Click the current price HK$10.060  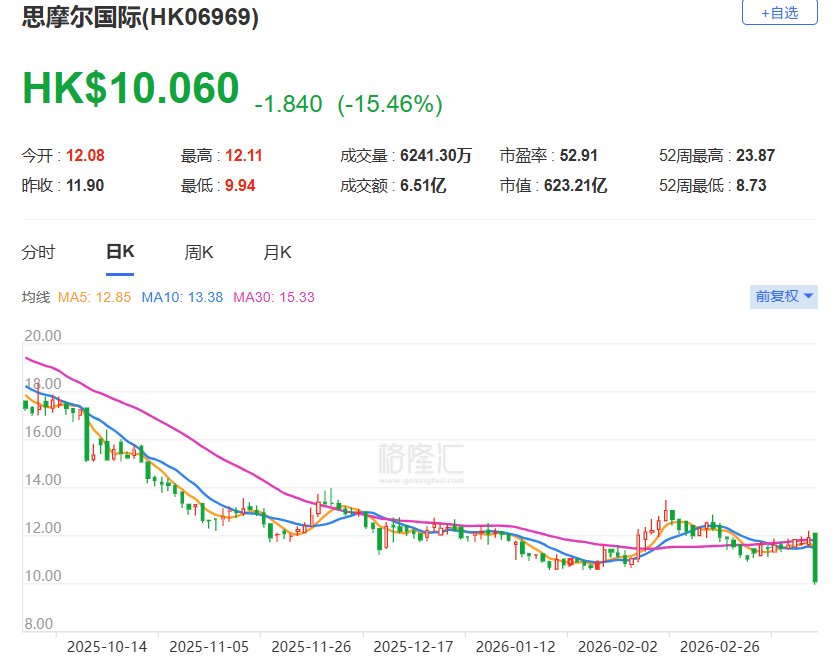click(131, 88)
